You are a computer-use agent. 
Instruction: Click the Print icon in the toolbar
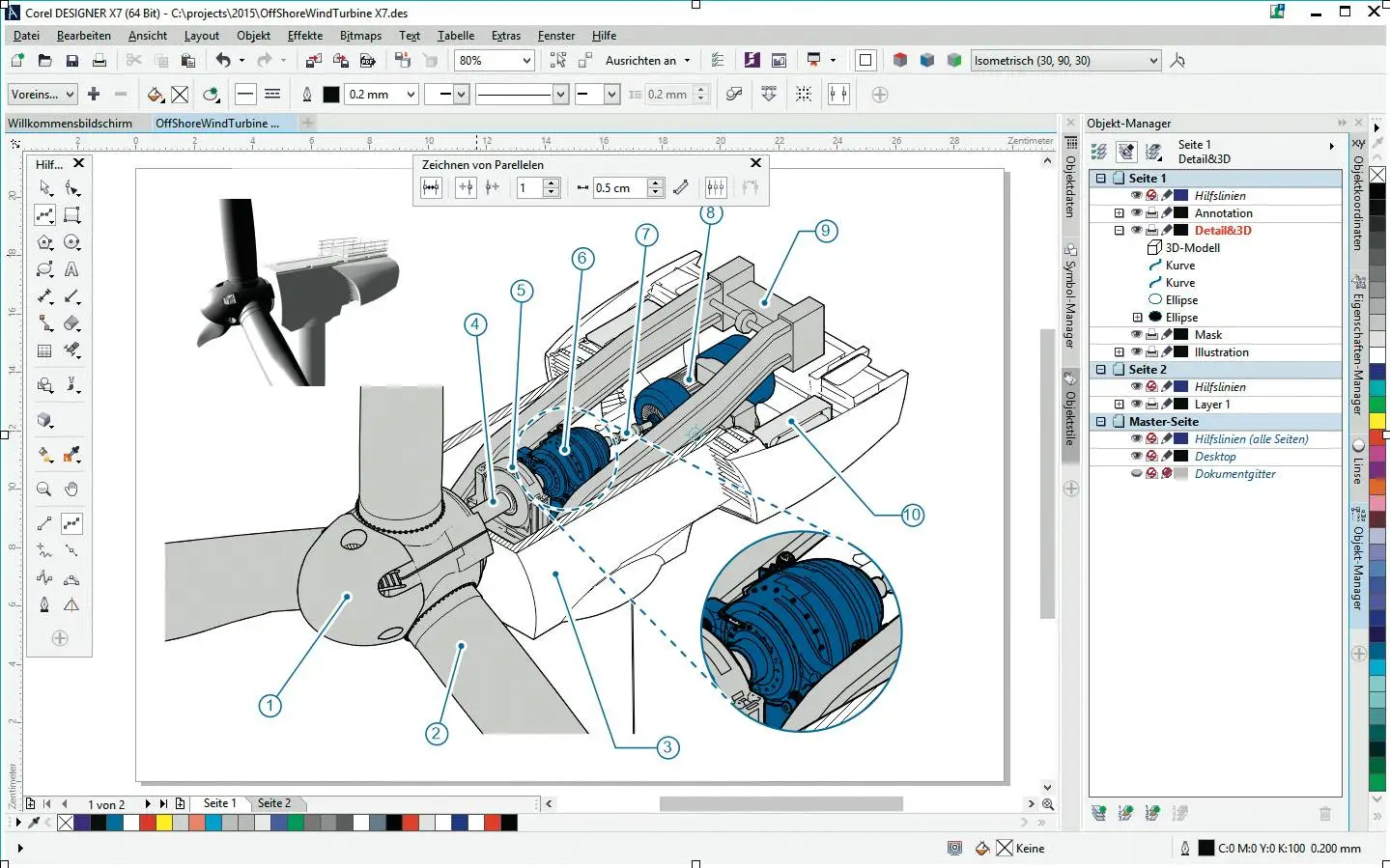(x=99, y=61)
